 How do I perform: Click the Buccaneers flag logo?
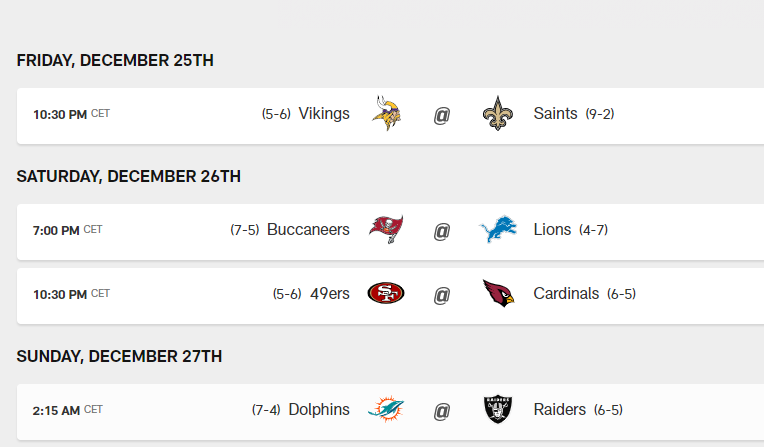point(386,230)
